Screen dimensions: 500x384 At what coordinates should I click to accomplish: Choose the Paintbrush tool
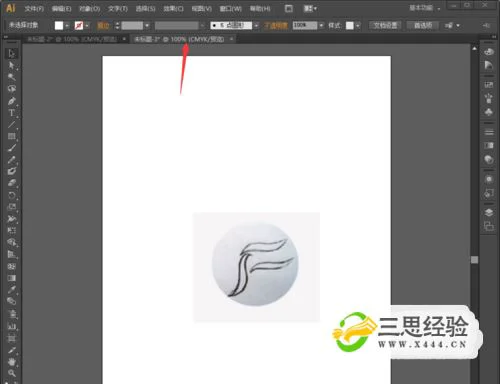(11, 148)
